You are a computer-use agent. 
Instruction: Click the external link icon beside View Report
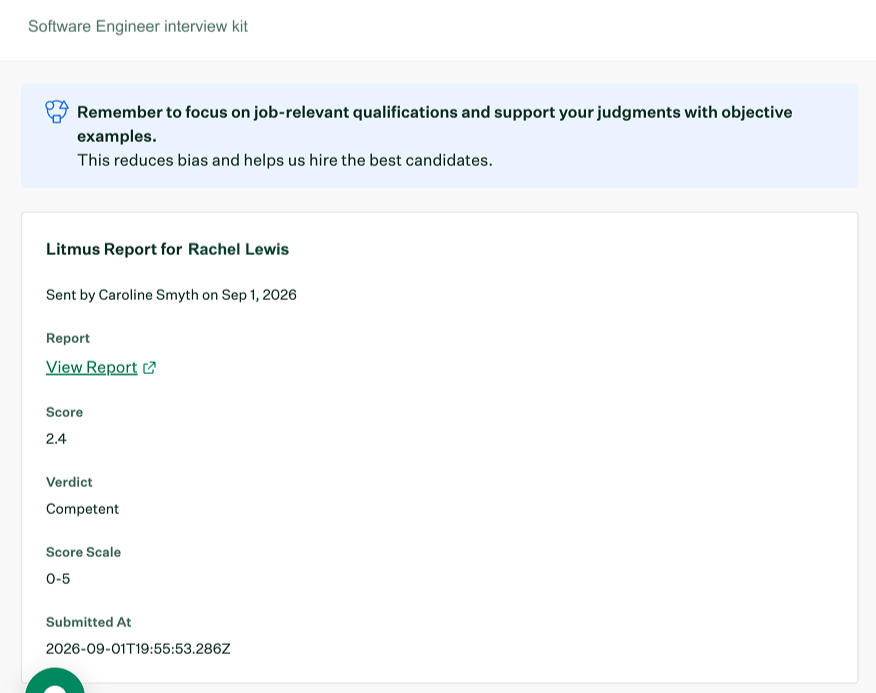[x=149, y=368]
